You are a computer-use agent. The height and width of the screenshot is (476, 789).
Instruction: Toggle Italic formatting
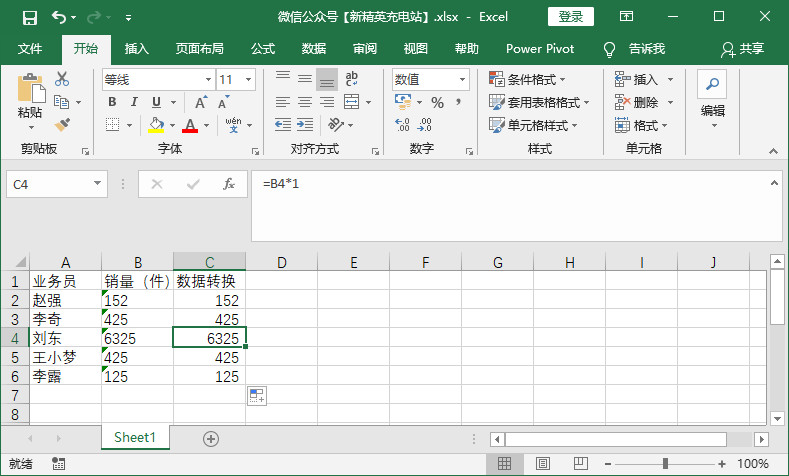click(134, 102)
